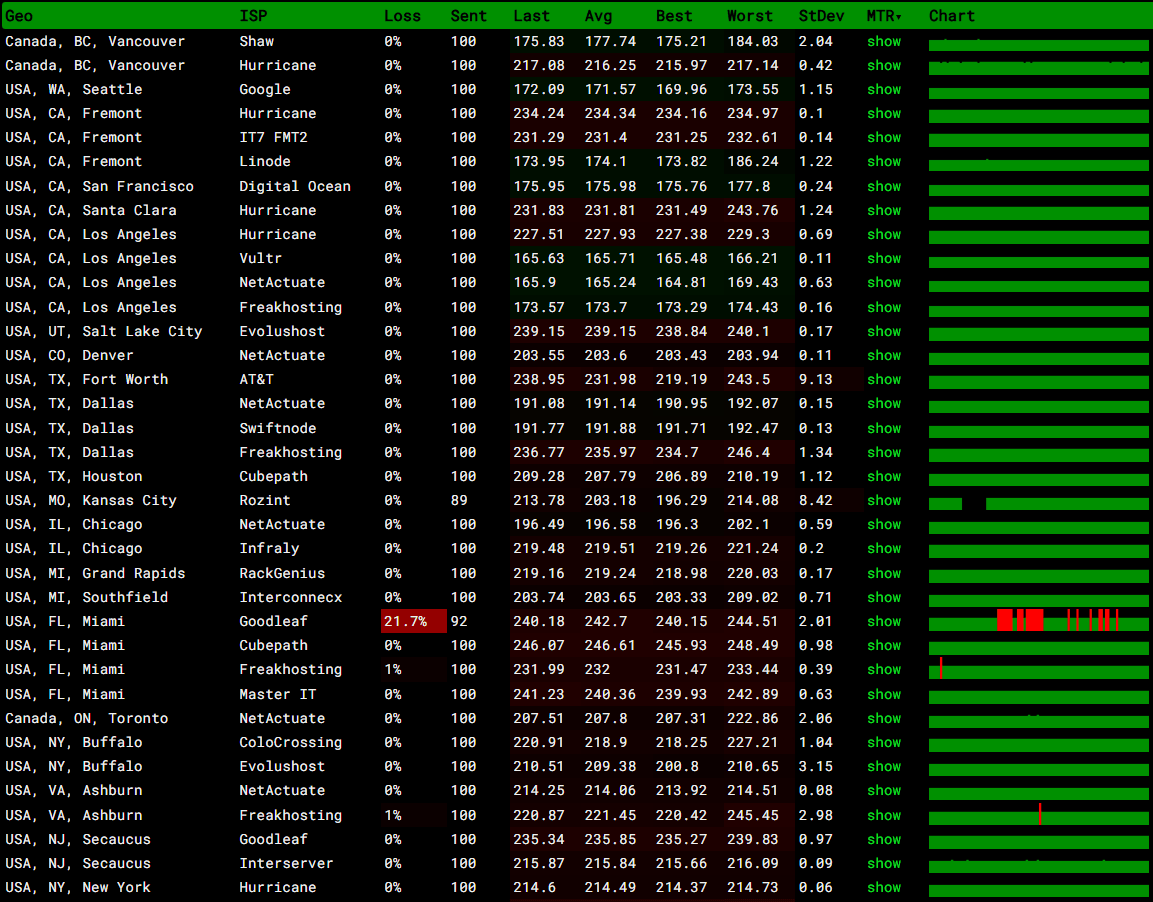Click the Kansas City Rozint chart bar
The image size is (1153, 902).
(x=1038, y=504)
